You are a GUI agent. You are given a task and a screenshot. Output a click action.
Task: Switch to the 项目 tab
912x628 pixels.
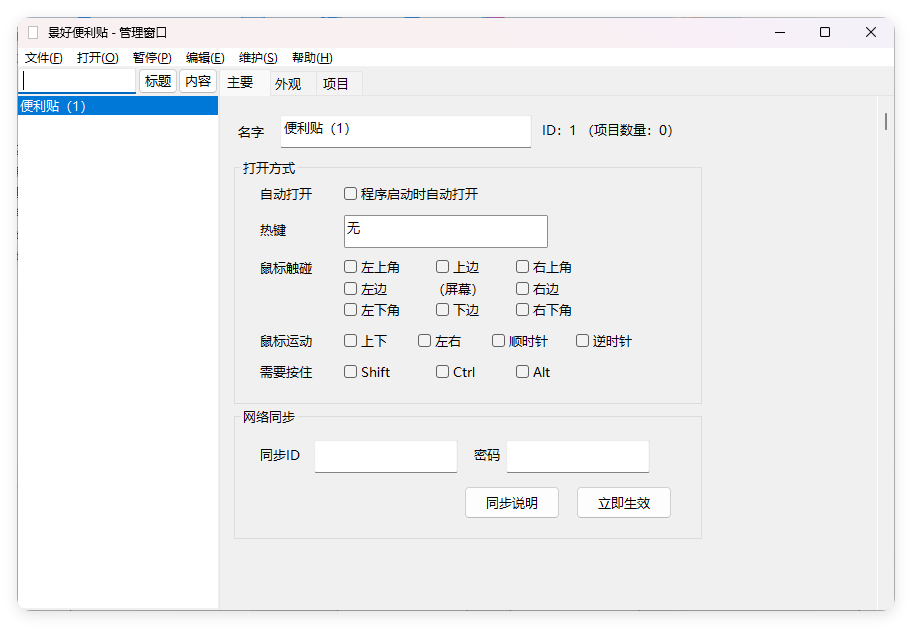337,82
